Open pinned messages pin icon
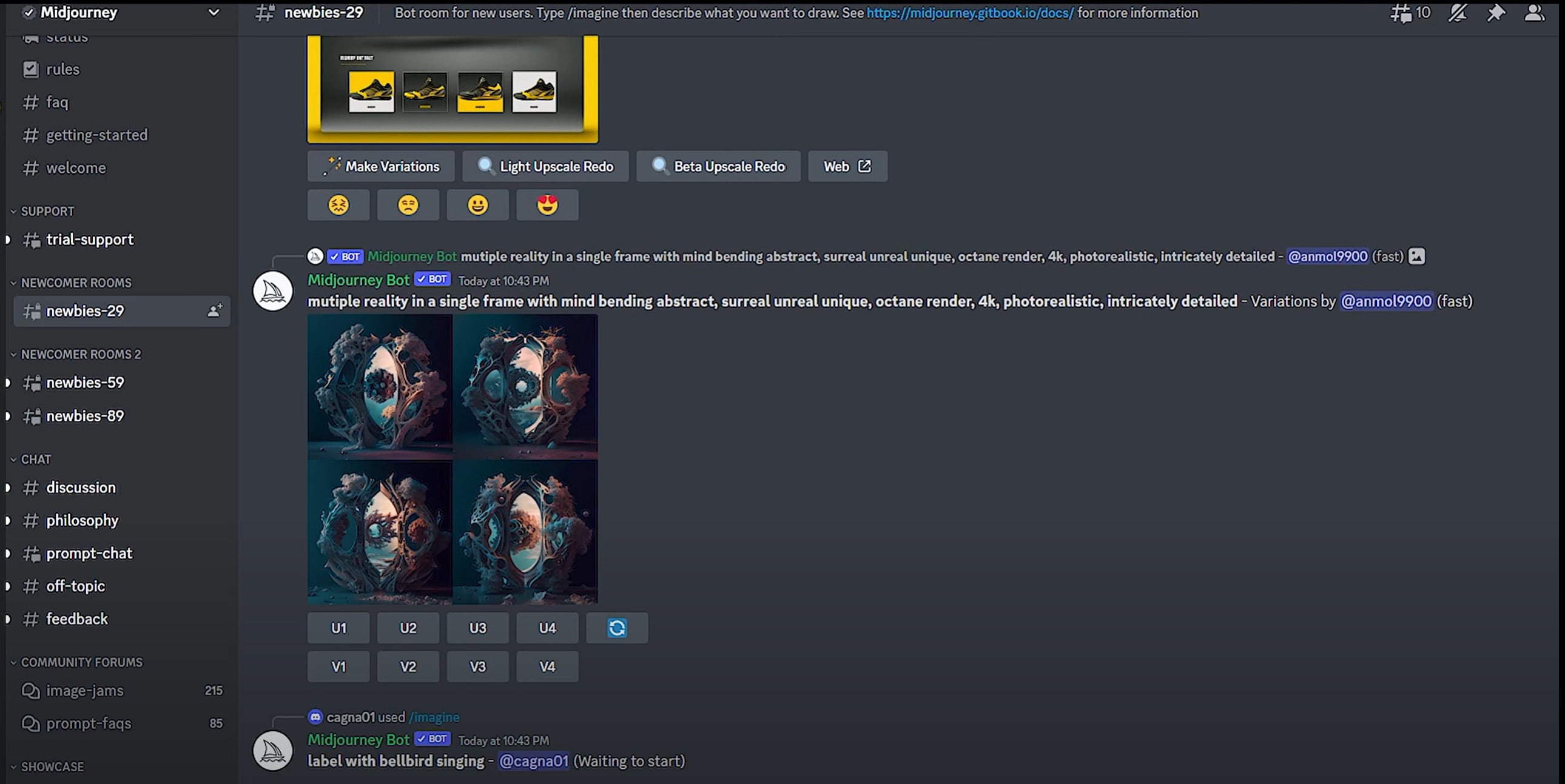This screenshot has height=784, width=1565. pyautogui.click(x=1496, y=13)
